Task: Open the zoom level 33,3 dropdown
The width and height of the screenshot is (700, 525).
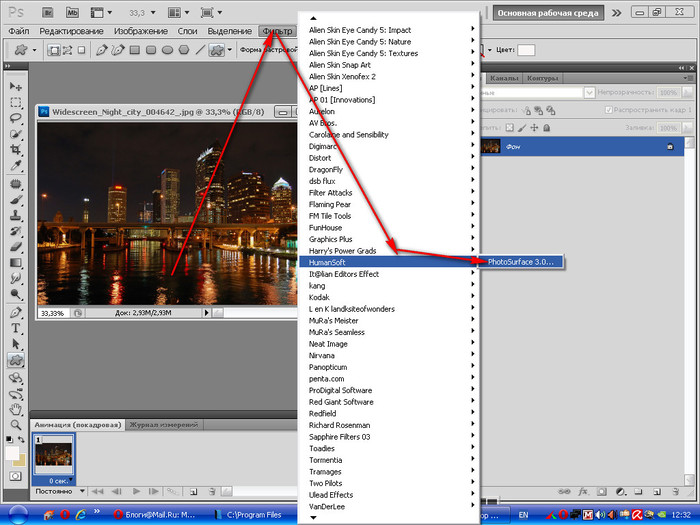Action: tap(154, 13)
